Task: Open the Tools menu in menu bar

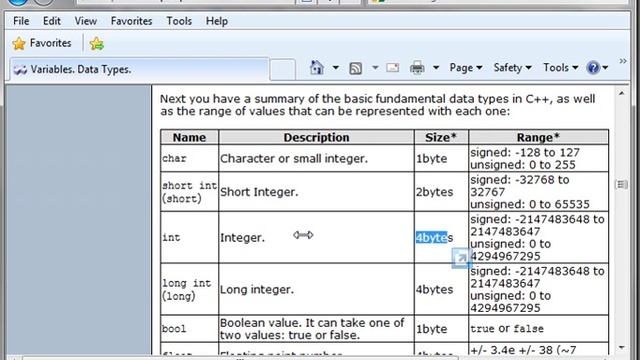Action: point(179,21)
